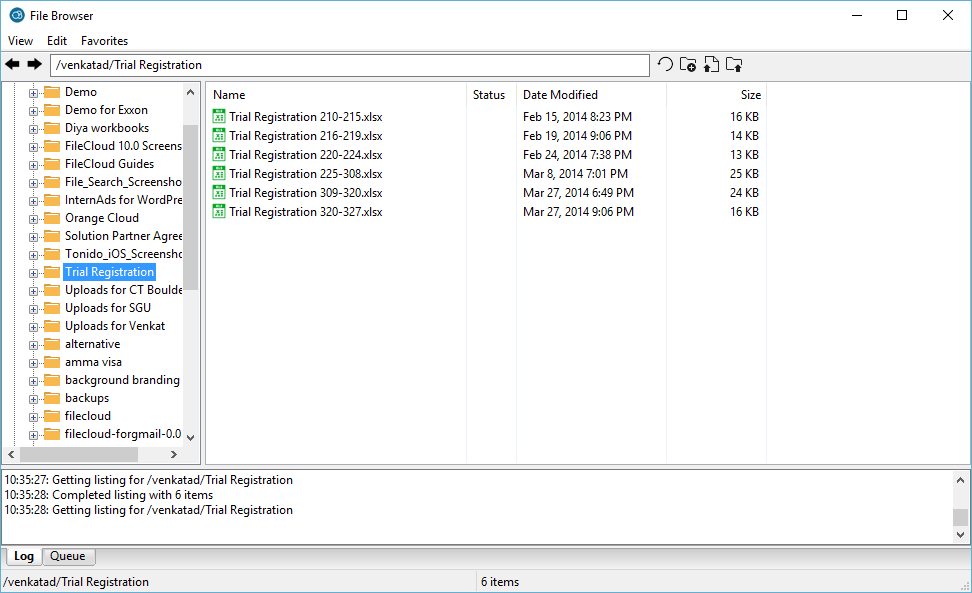Open the Favorites menu
Viewport: 972px width, 593px height.
click(104, 41)
